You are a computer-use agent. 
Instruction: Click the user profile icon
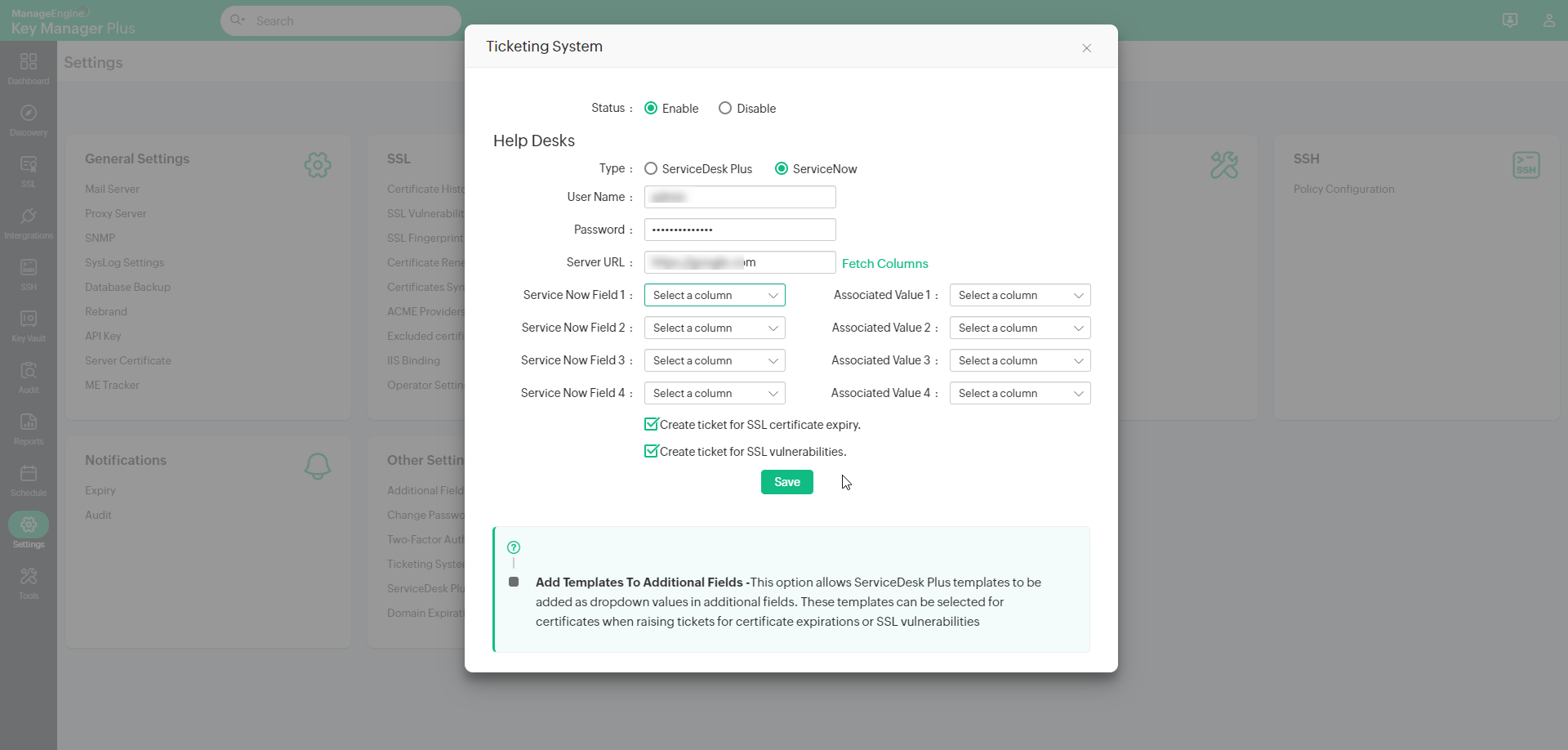[x=1549, y=20]
